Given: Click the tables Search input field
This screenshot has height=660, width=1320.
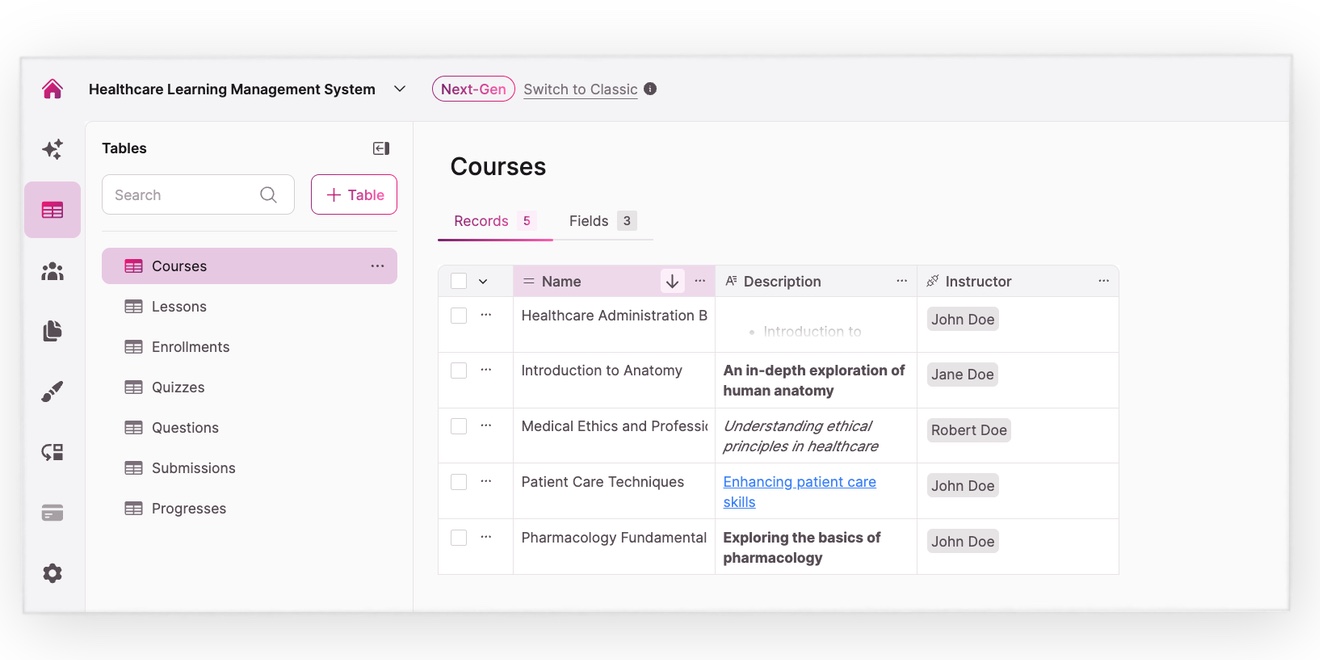Looking at the screenshot, I should coord(185,195).
